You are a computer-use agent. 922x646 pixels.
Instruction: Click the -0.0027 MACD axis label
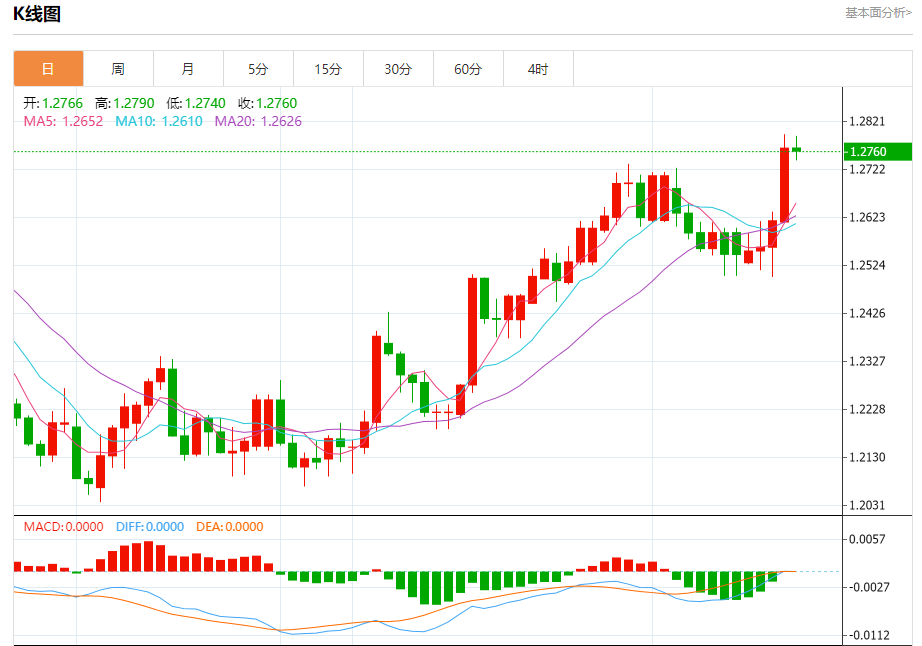(868, 587)
